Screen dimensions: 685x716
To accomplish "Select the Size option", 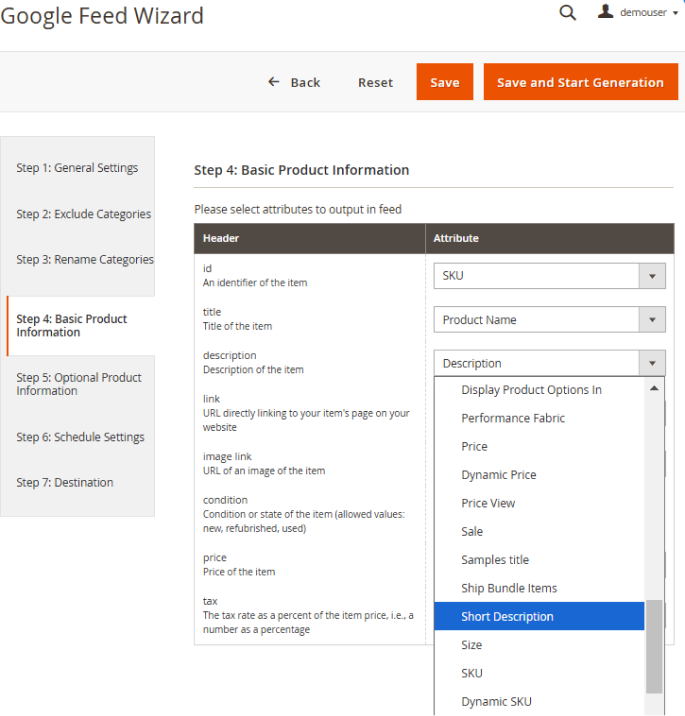I will 539,645.
